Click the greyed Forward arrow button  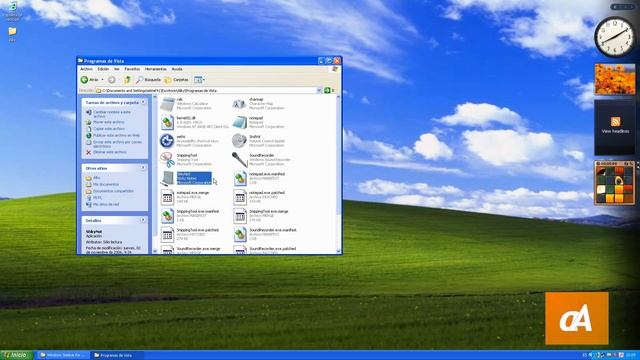[x=111, y=80]
